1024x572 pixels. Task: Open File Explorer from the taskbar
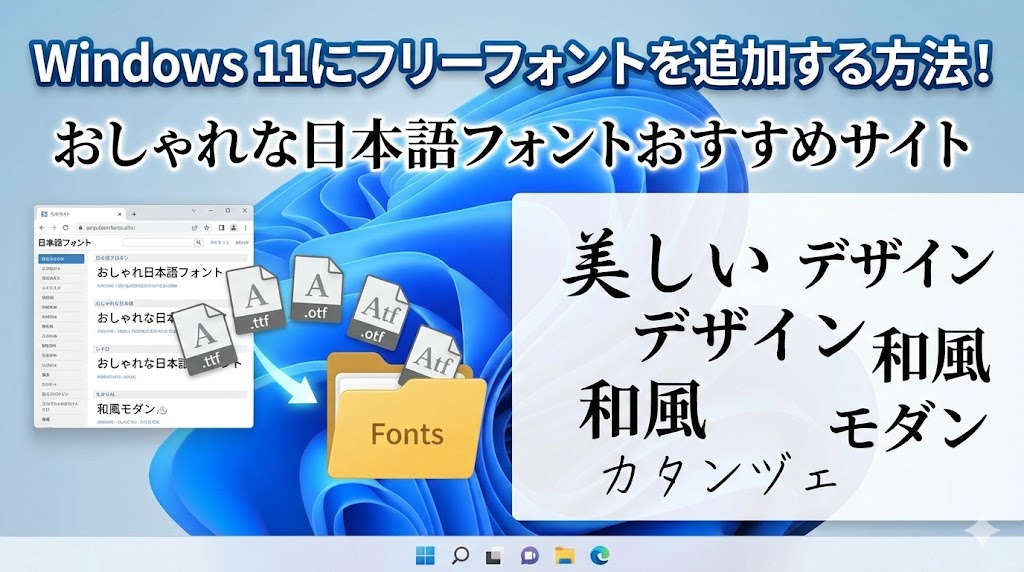pyautogui.click(x=564, y=555)
